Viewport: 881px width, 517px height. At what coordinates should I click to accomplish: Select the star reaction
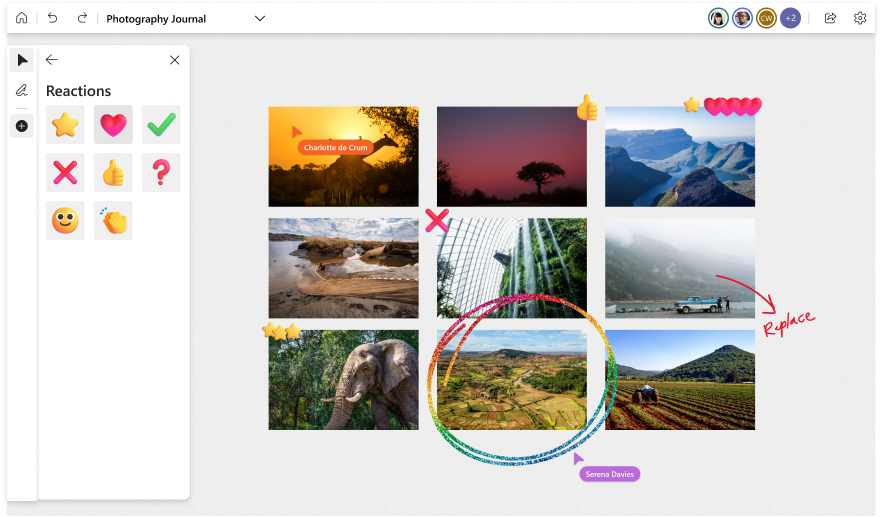(65, 125)
